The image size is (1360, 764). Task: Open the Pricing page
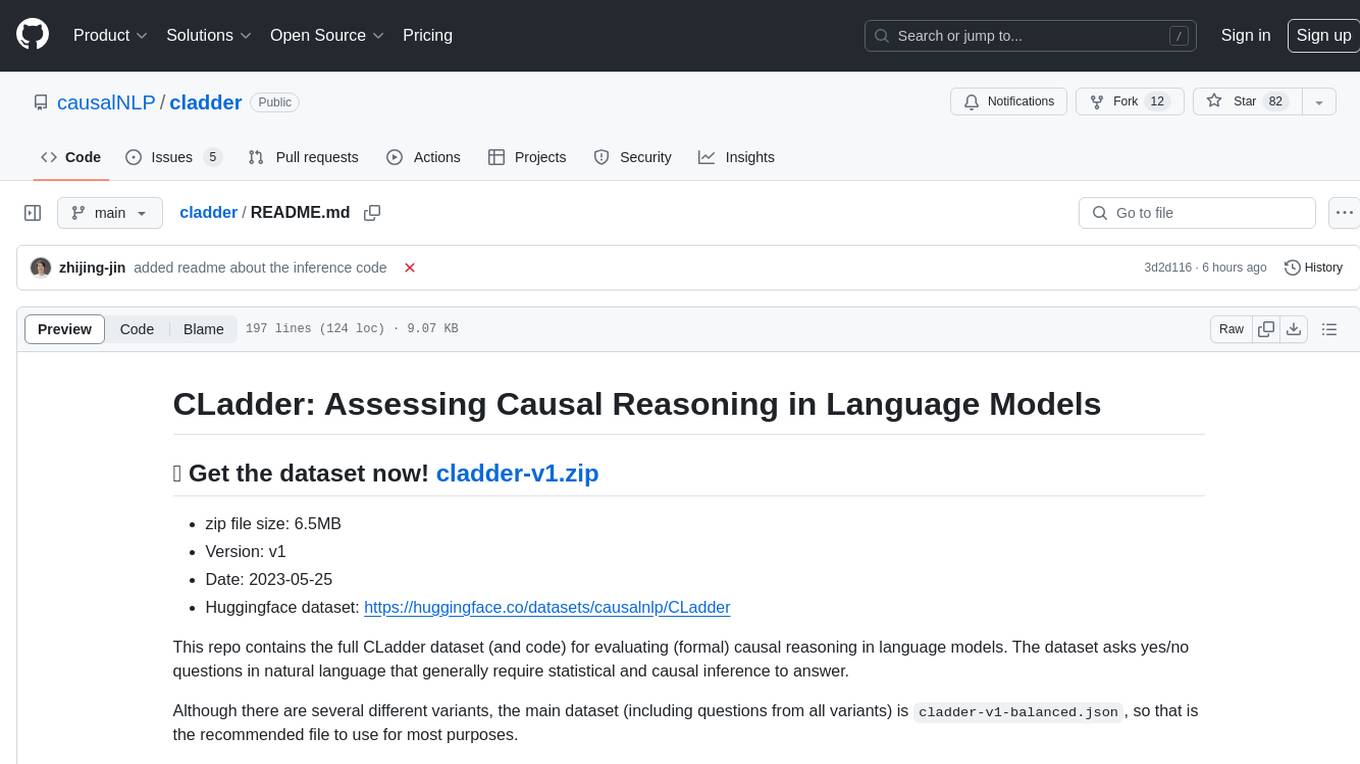click(x=427, y=35)
